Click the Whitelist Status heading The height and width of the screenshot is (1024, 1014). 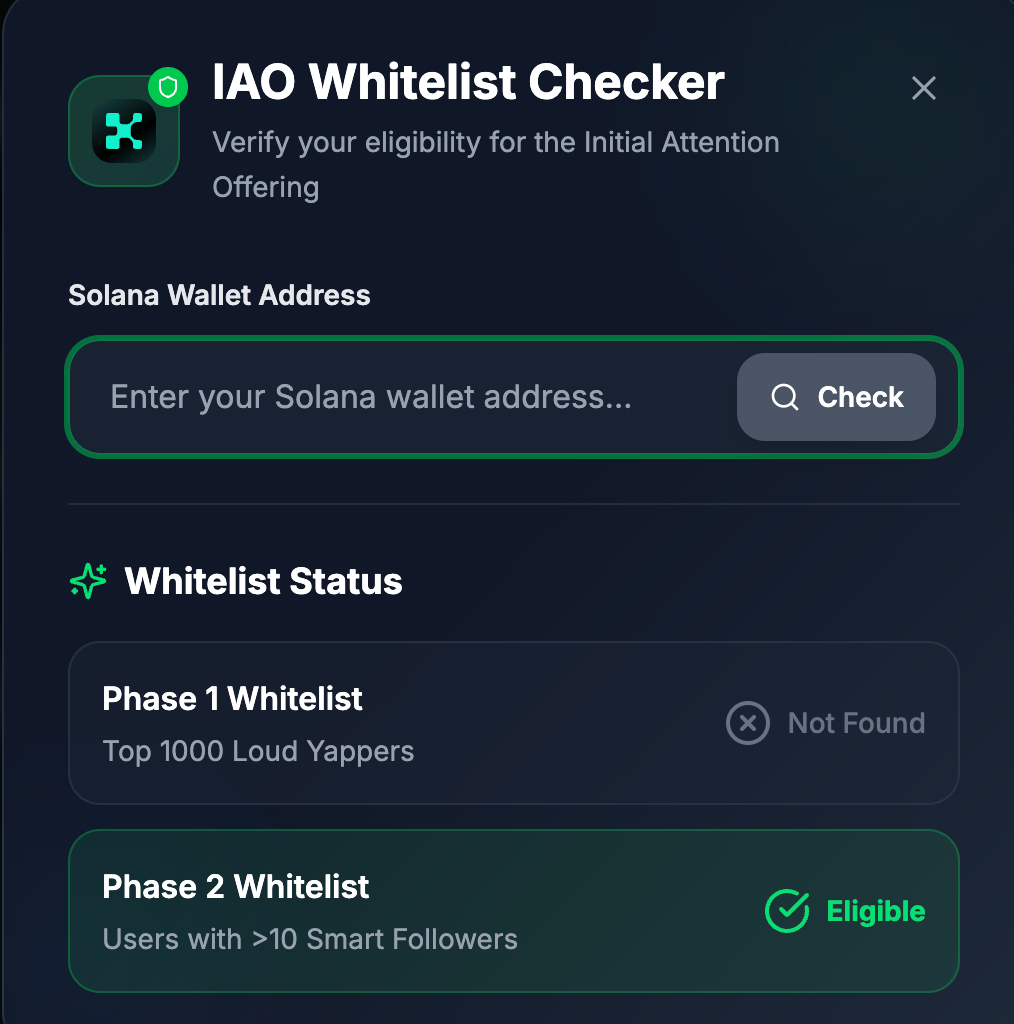click(x=263, y=581)
